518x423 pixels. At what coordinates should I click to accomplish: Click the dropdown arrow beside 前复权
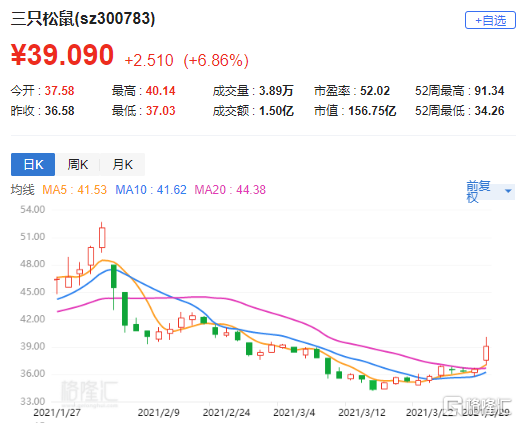[x=508, y=191]
